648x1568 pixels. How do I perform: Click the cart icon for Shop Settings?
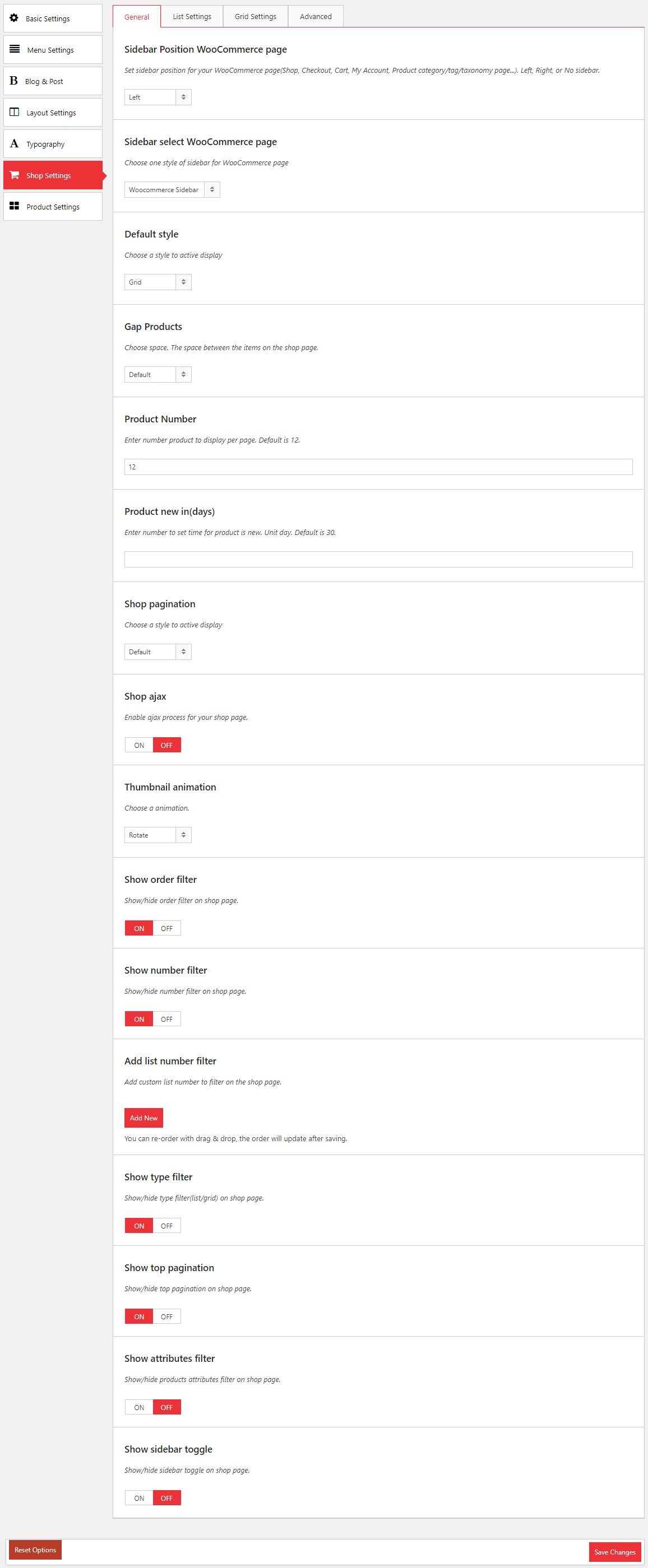(x=14, y=175)
